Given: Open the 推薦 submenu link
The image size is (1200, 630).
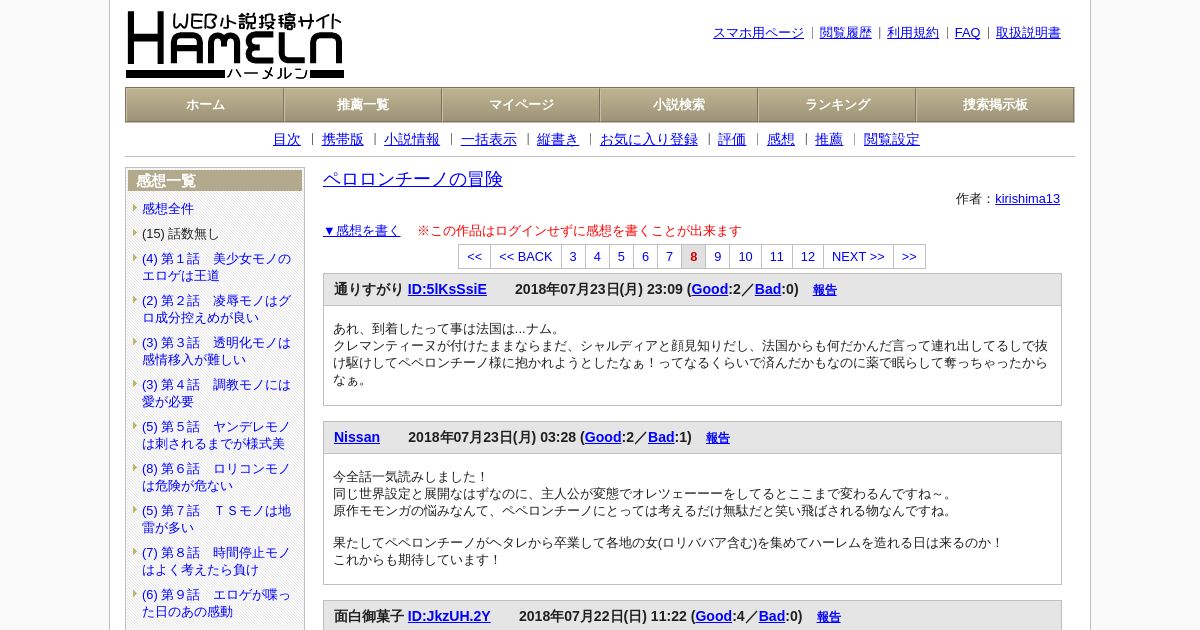Looking at the screenshot, I should 829,140.
